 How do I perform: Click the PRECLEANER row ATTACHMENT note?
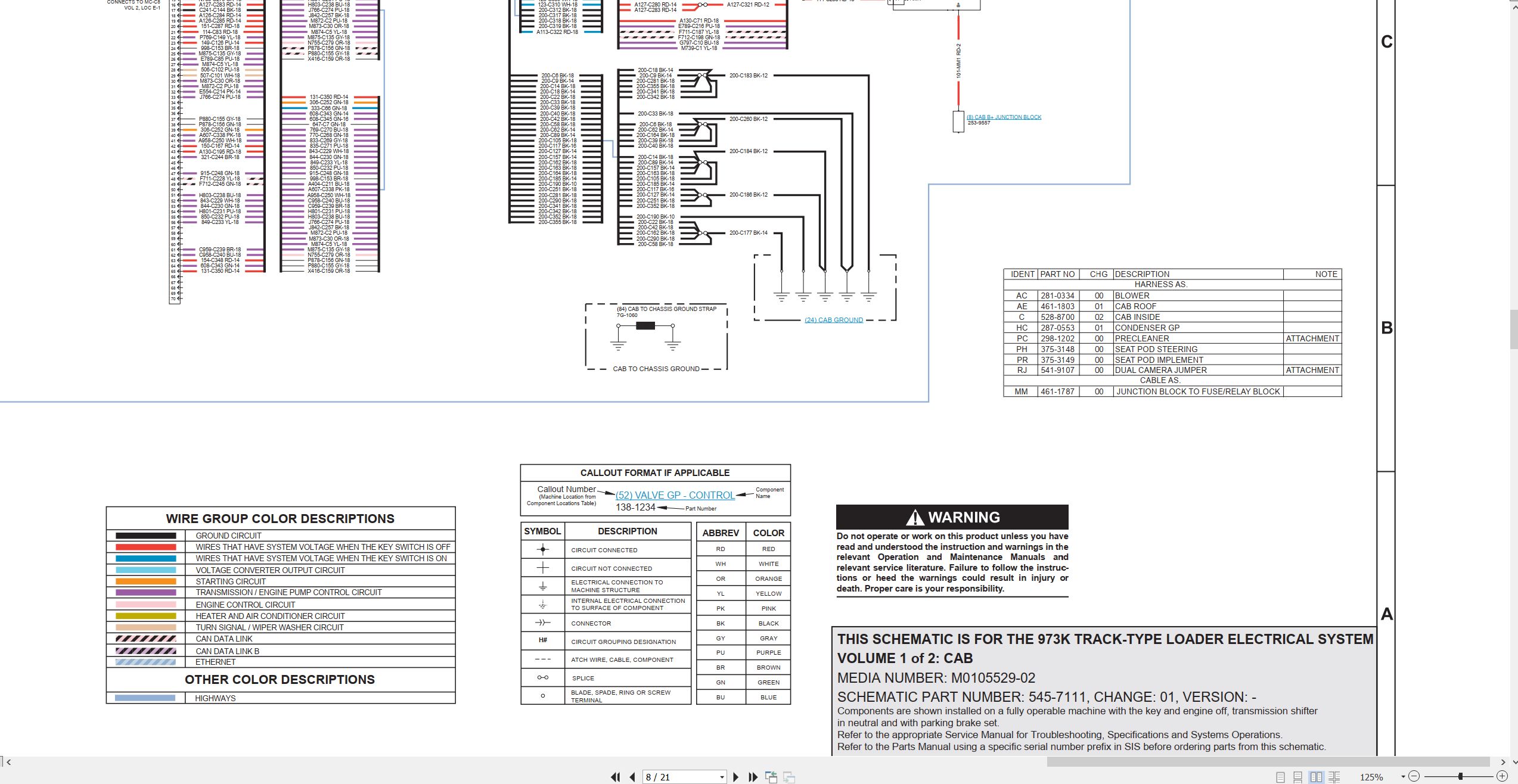(1312, 338)
